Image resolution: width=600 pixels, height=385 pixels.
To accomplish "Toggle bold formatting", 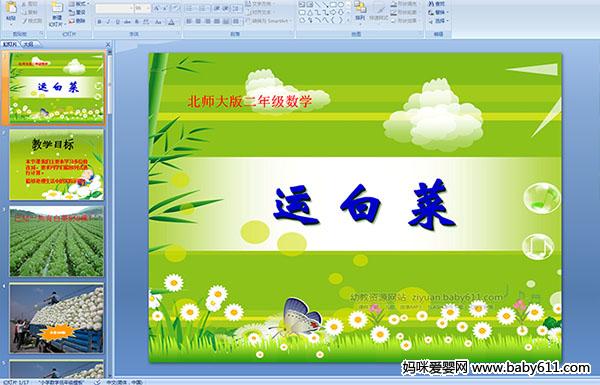I will click(x=99, y=22).
